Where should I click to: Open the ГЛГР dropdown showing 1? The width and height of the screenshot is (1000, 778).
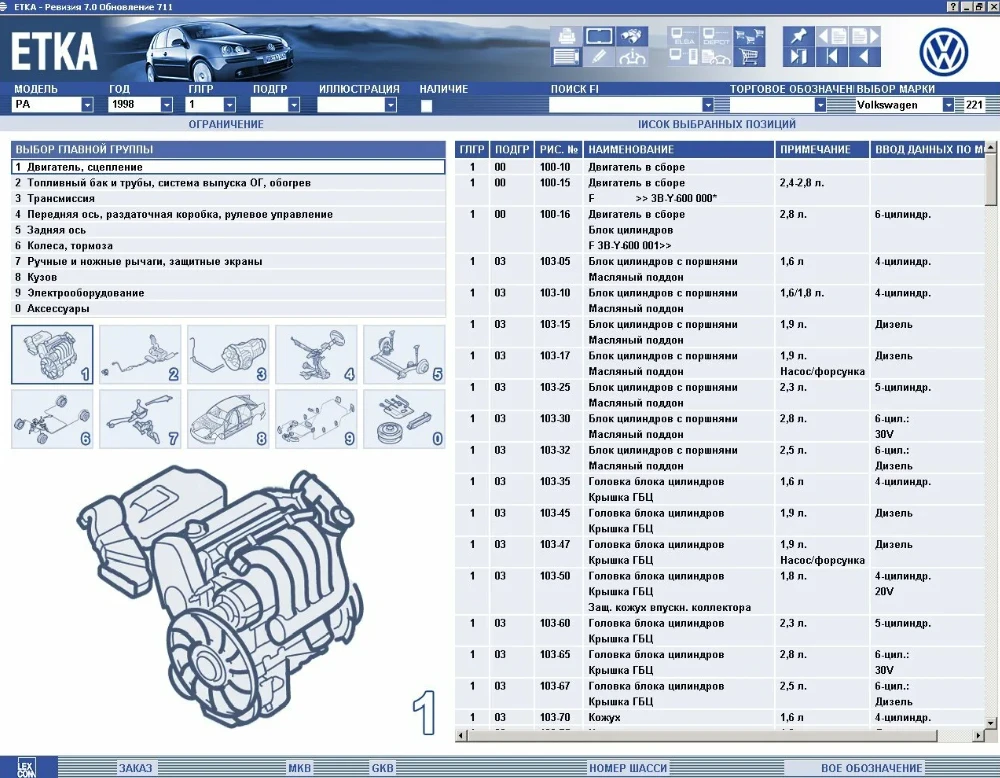tap(230, 105)
